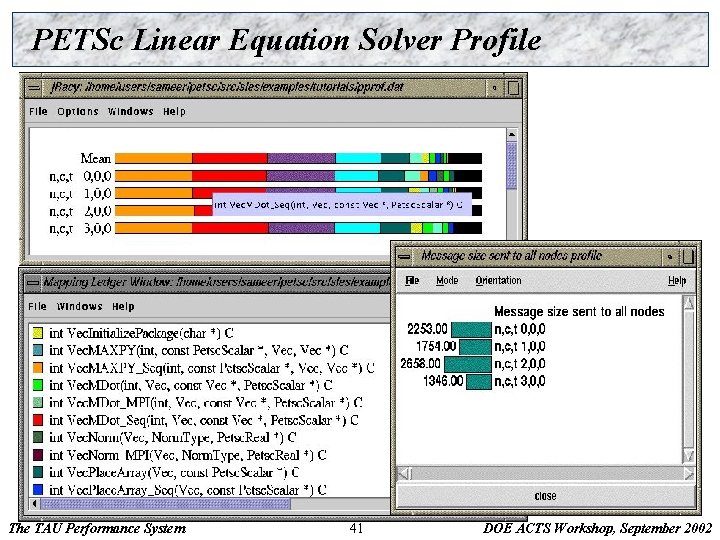
Task: Click orange swatch for VecMAXPY_Seq
Action: click(38, 367)
